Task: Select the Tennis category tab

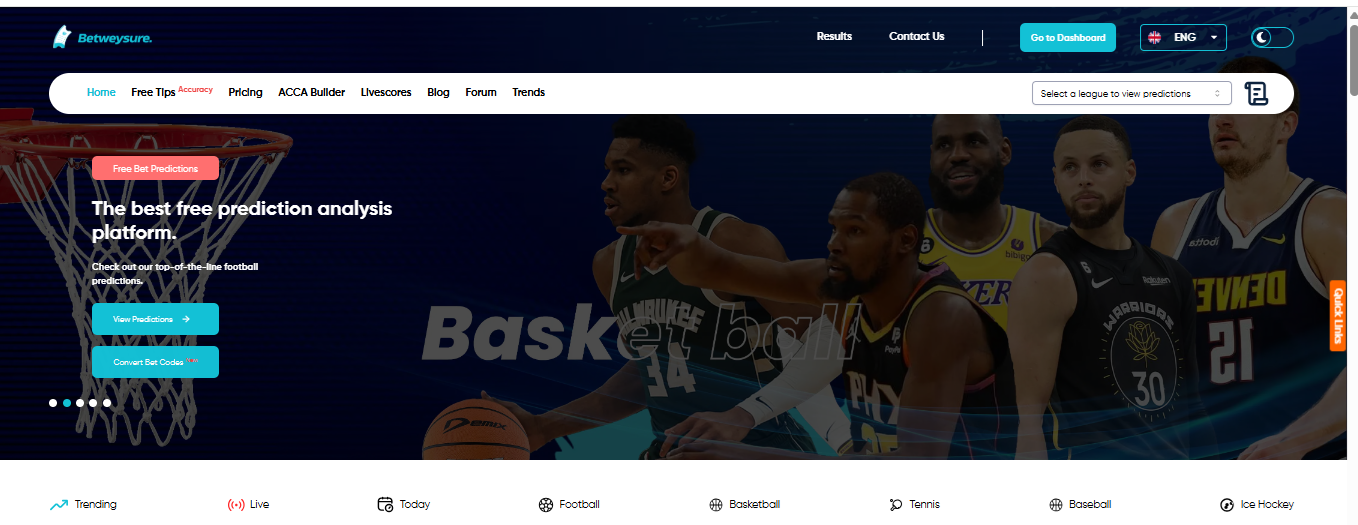Action: (x=915, y=505)
